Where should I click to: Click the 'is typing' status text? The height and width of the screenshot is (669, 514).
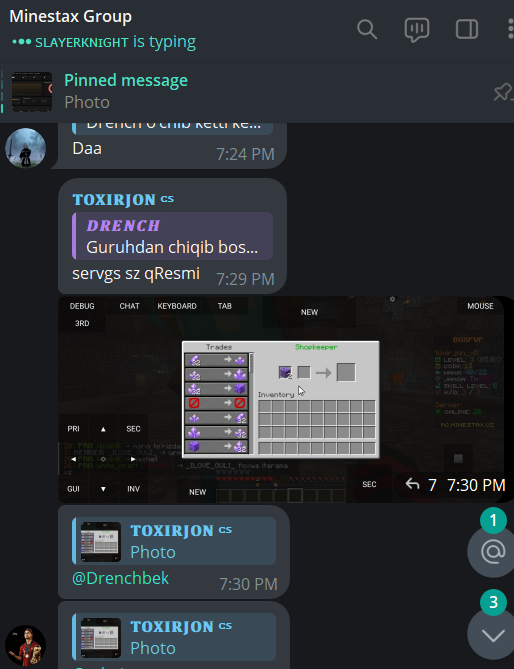point(164,42)
